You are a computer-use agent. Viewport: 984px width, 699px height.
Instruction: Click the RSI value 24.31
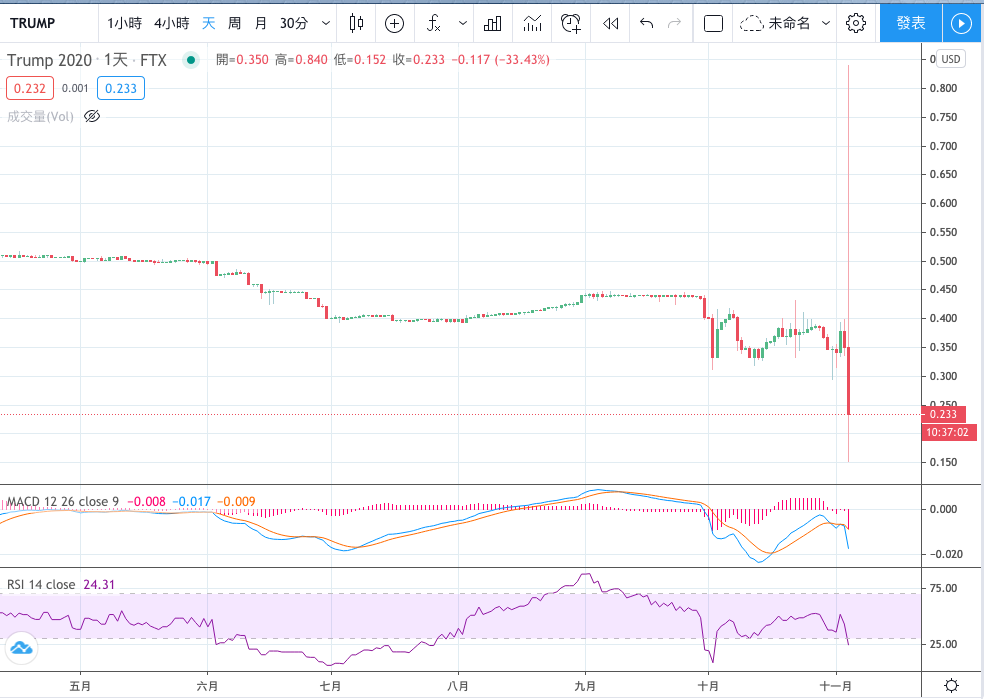99,585
